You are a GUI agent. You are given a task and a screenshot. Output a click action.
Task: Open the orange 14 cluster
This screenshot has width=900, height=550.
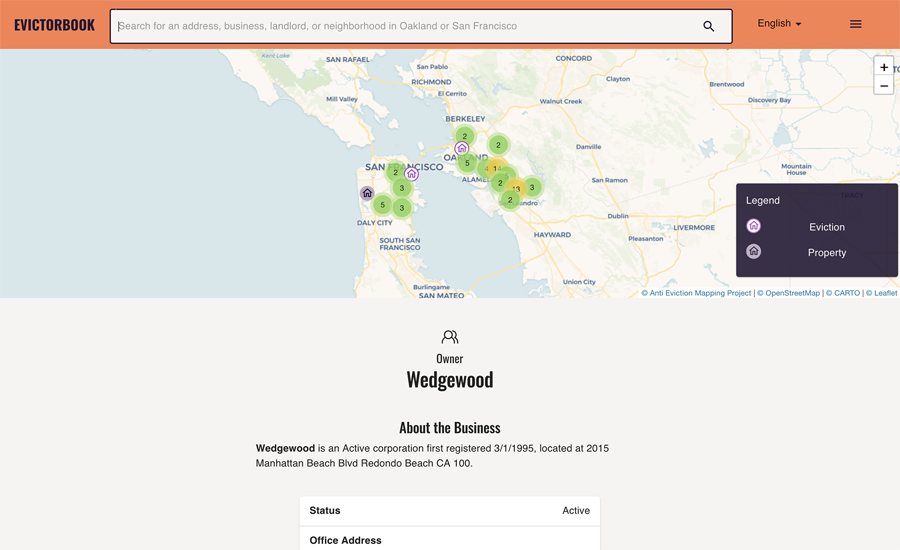coord(495,168)
